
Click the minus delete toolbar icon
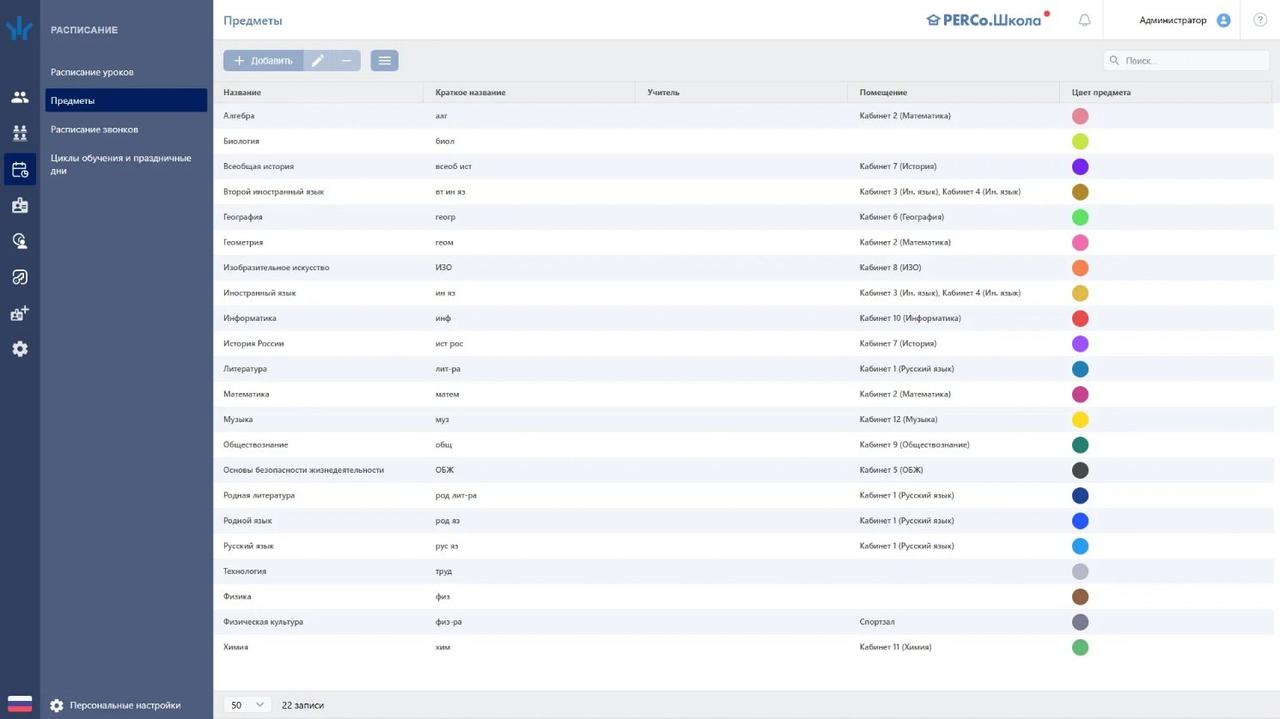[x=346, y=61]
